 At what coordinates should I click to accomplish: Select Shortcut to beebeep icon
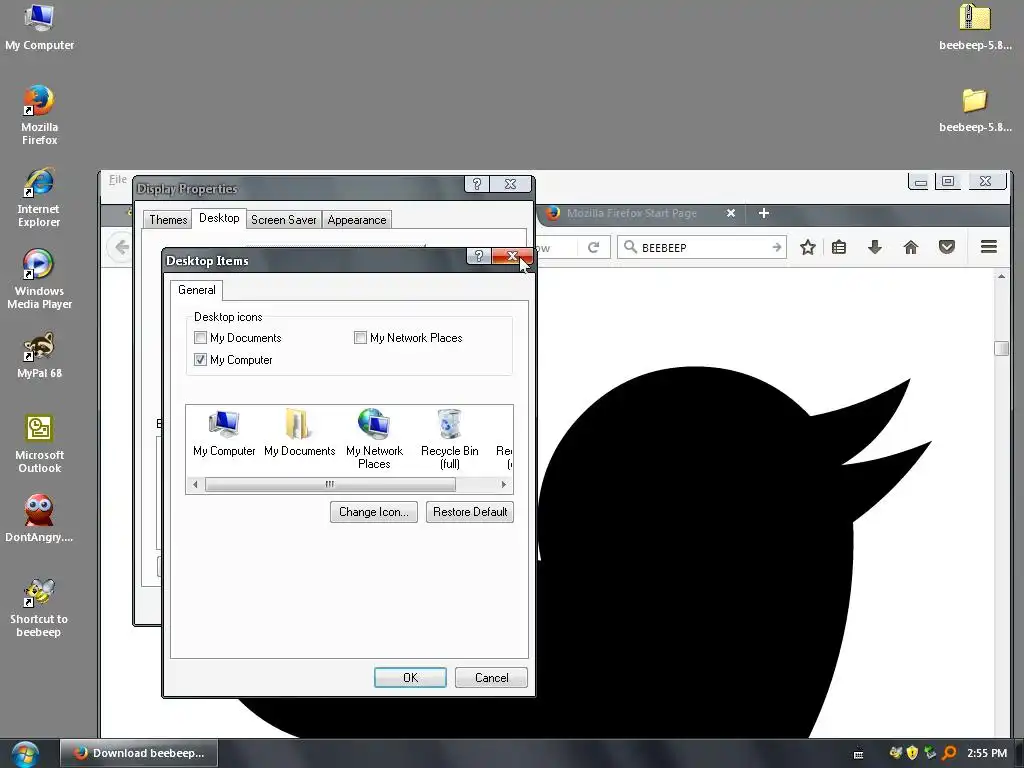point(39,607)
